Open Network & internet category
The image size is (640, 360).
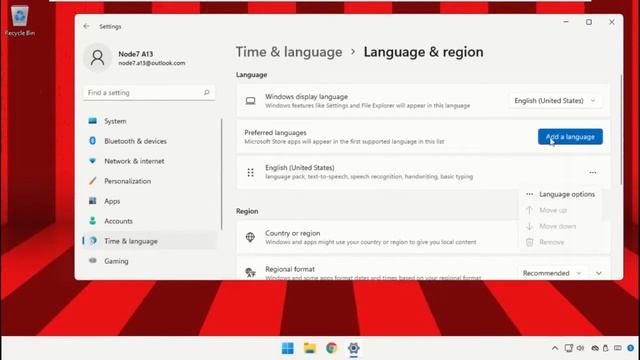click(149, 161)
